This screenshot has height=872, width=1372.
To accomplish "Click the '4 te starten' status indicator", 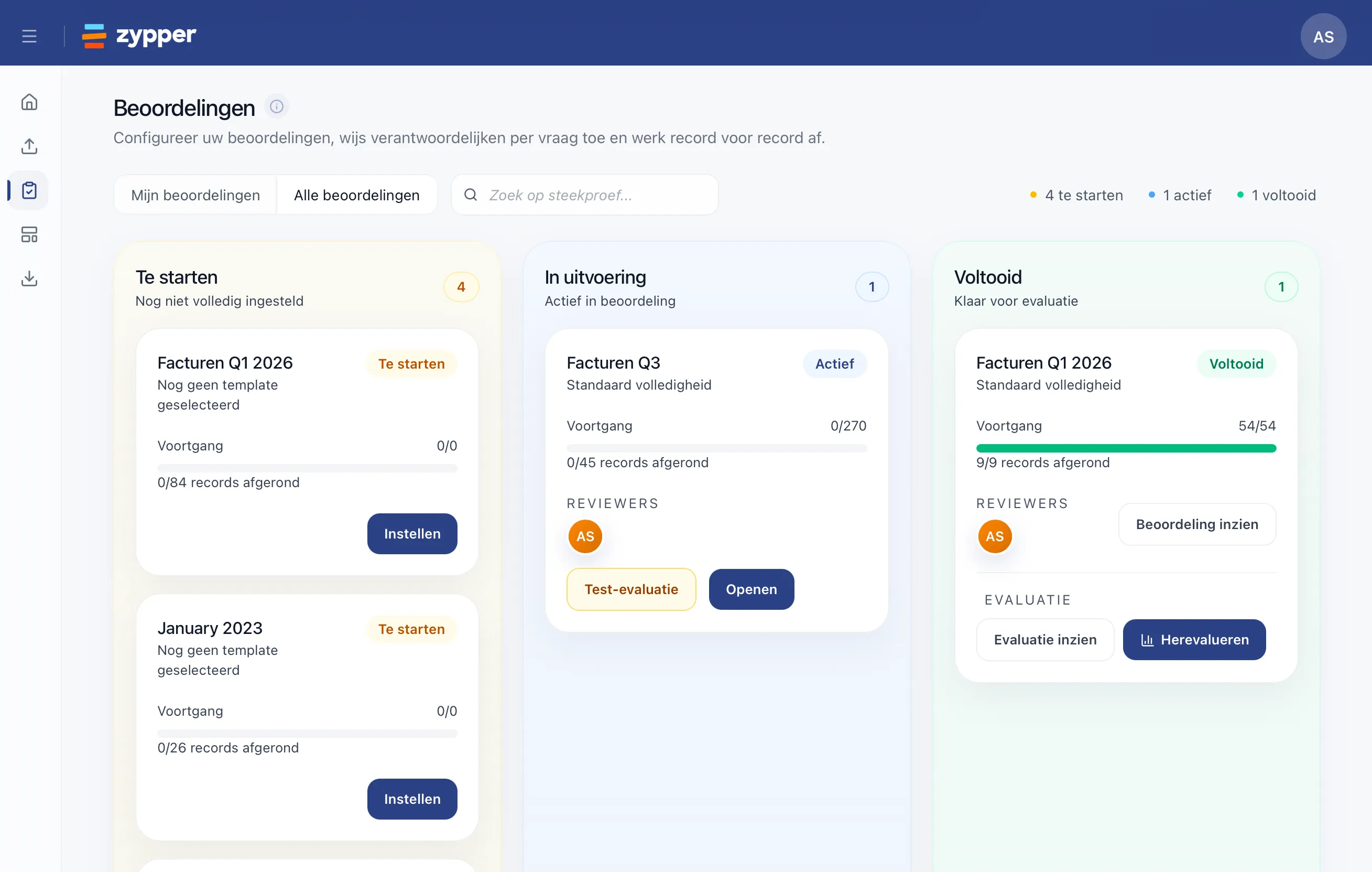I will click(x=1076, y=195).
